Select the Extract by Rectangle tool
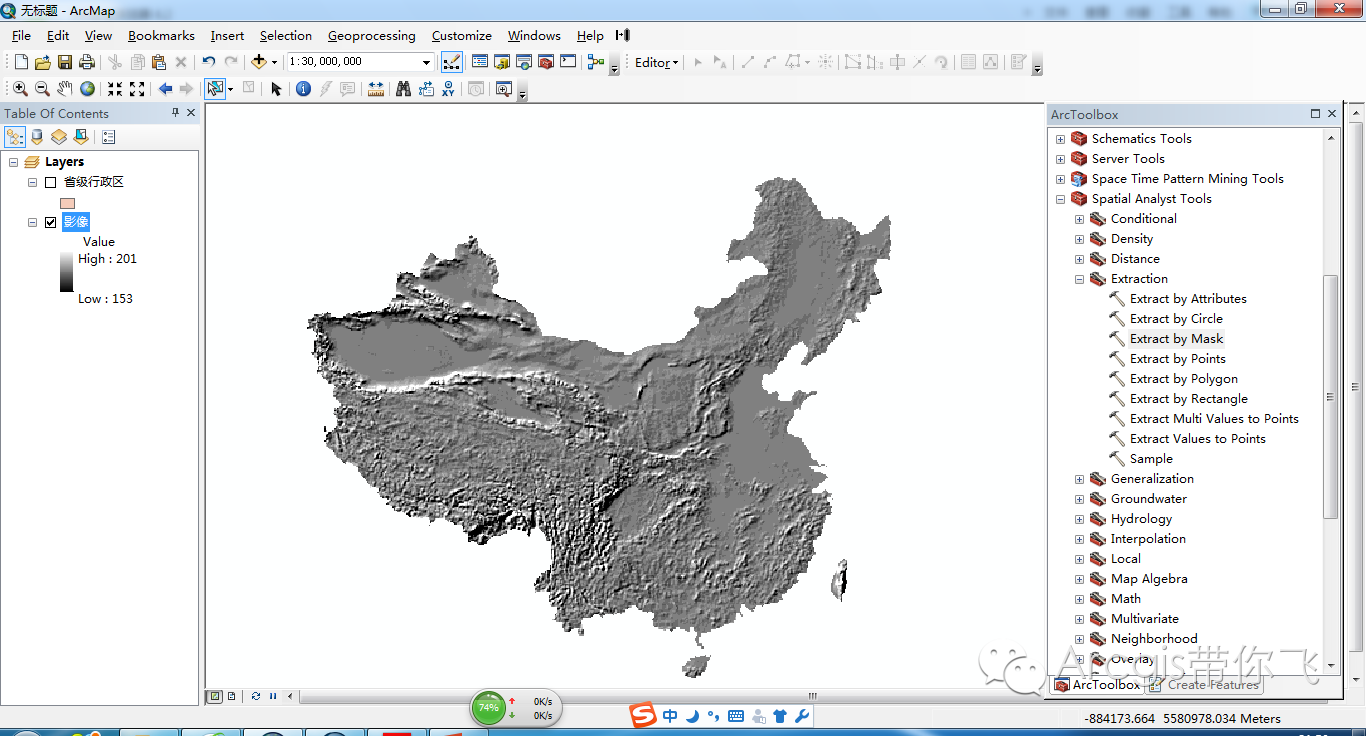 click(x=1189, y=399)
